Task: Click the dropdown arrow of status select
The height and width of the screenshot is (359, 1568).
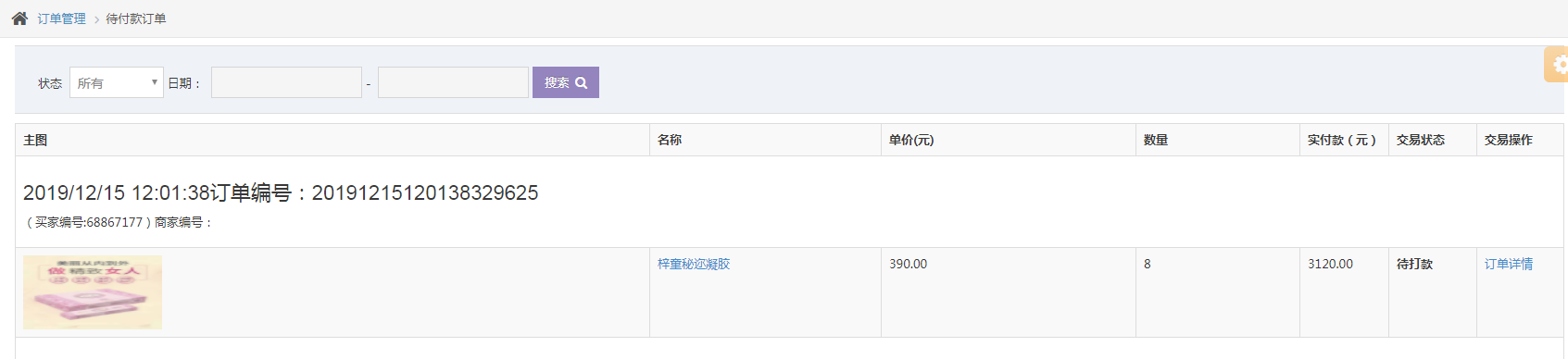Action: coord(155,82)
